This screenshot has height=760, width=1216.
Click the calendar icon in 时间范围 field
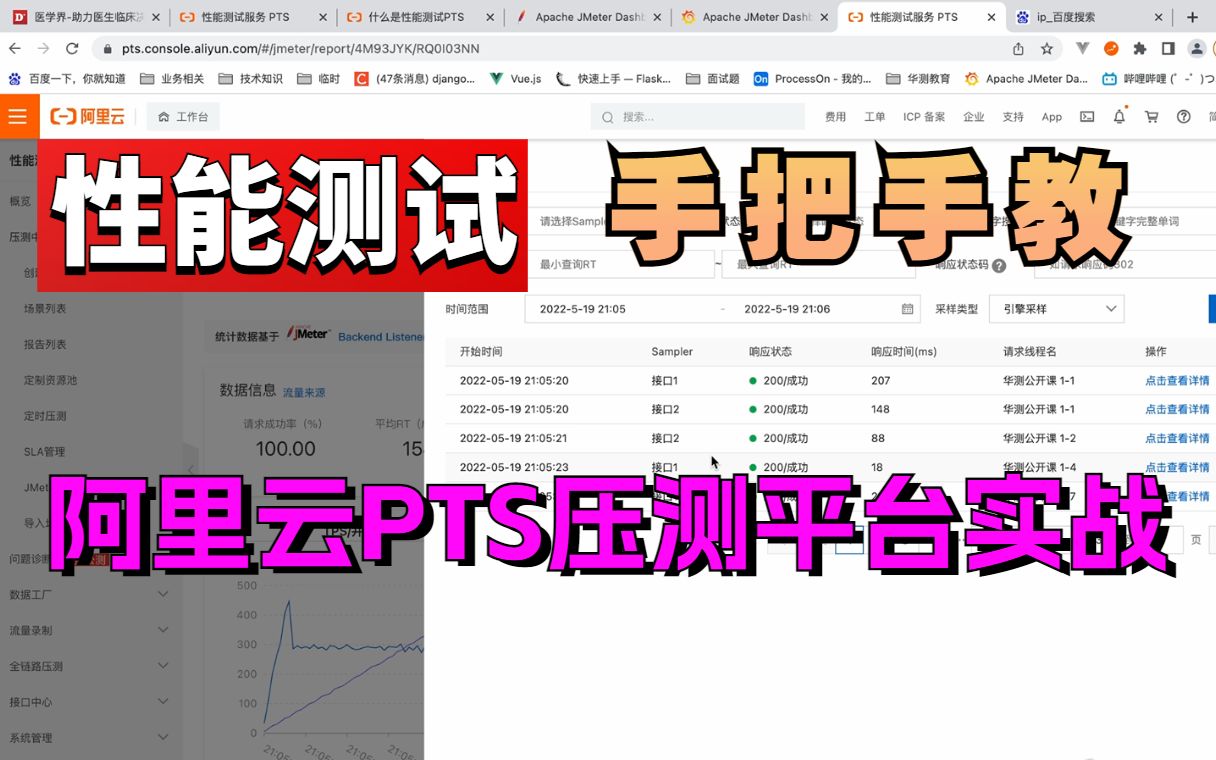tap(907, 309)
